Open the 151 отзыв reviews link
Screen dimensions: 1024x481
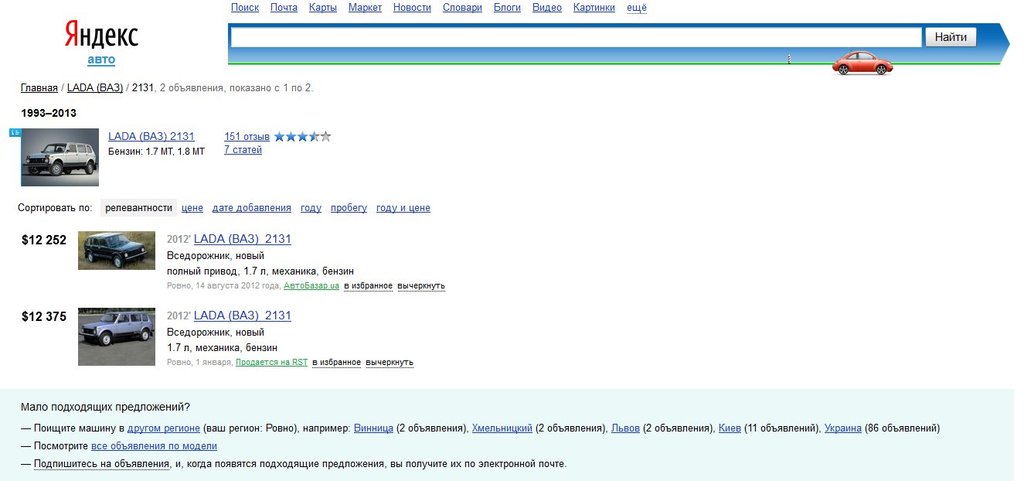pyautogui.click(x=247, y=136)
